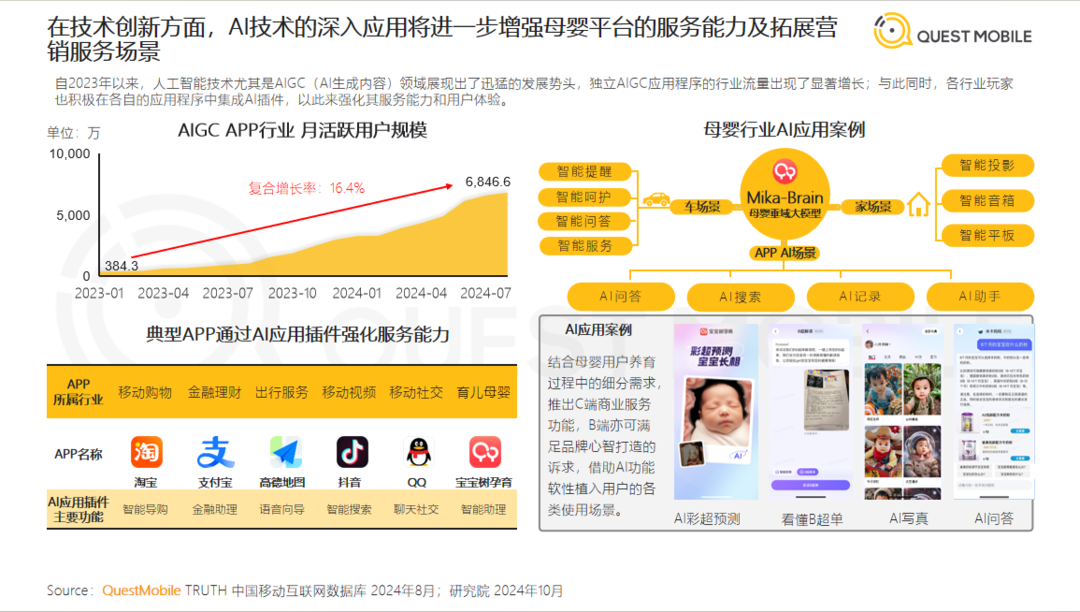Open the AI写真 screenshot thumbnail
The height and width of the screenshot is (612, 1080).
click(x=903, y=412)
